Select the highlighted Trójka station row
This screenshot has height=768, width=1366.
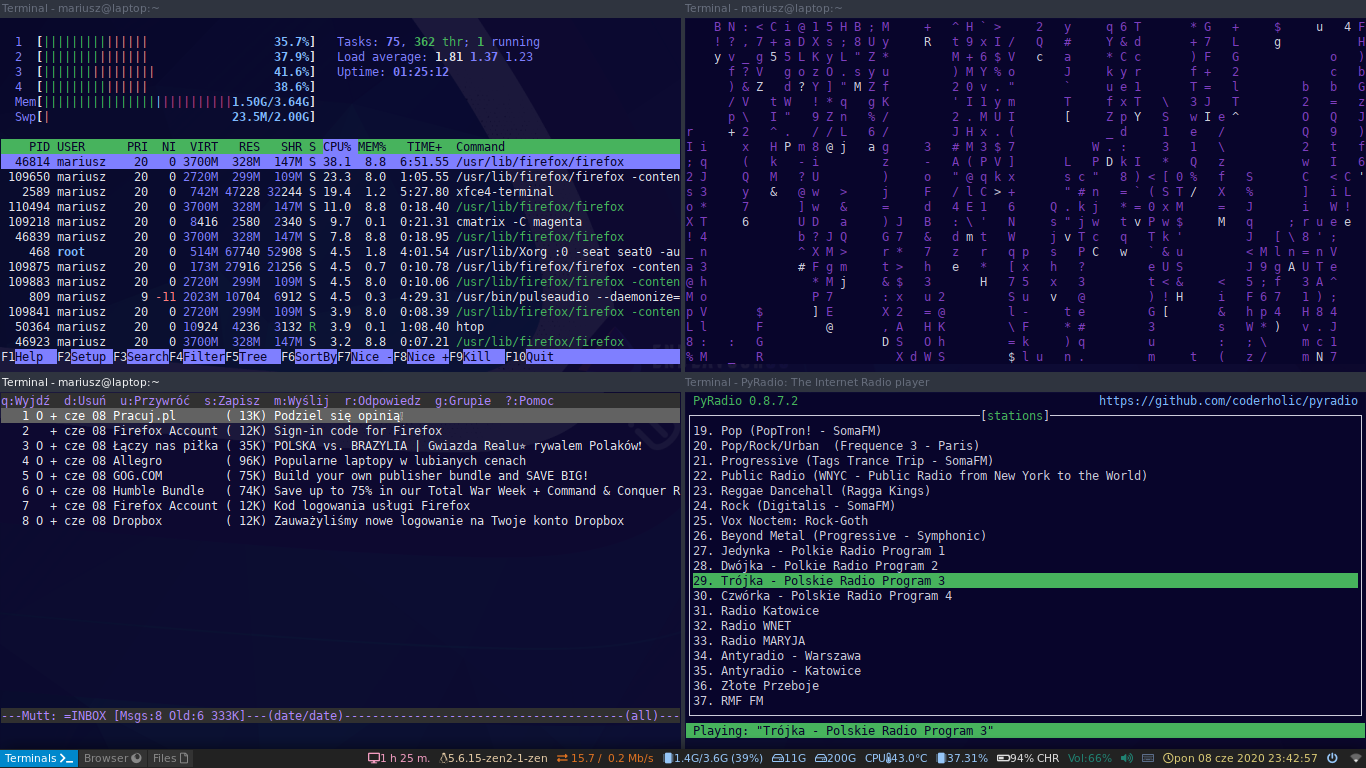coord(1025,581)
